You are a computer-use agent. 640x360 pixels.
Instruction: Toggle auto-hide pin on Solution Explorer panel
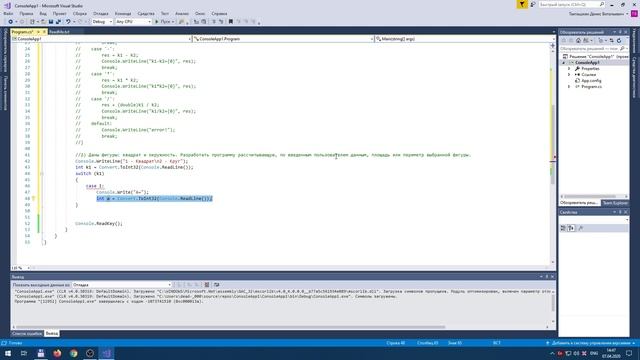(x=620, y=32)
